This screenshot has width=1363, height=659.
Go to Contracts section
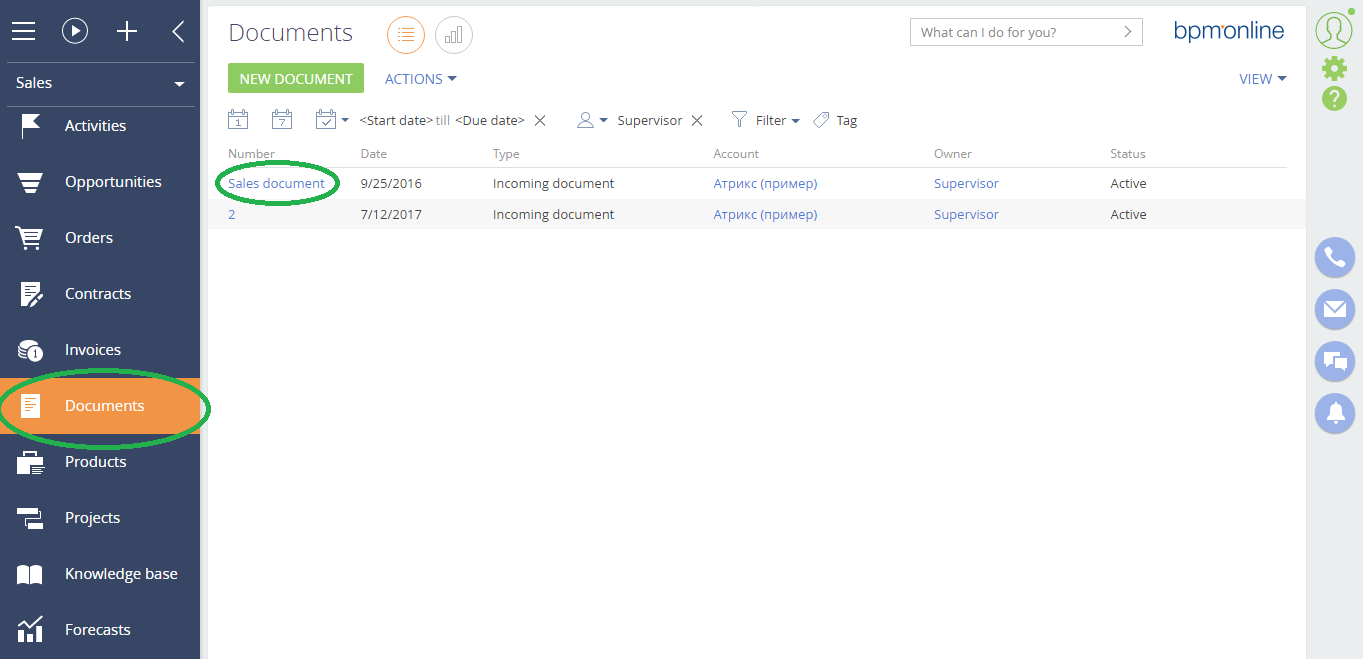pyautogui.click(x=100, y=294)
